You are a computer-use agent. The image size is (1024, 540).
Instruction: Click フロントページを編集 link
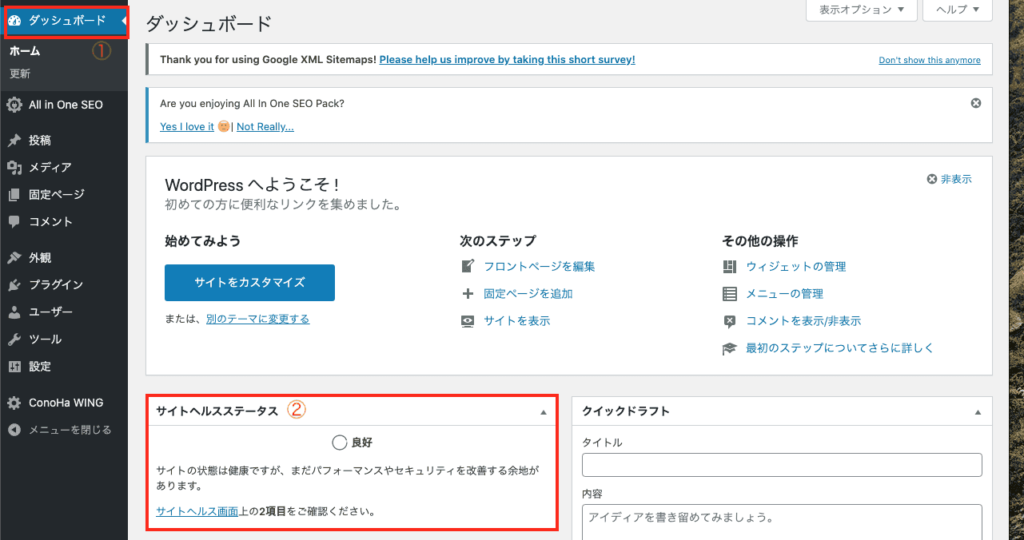click(539, 266)
